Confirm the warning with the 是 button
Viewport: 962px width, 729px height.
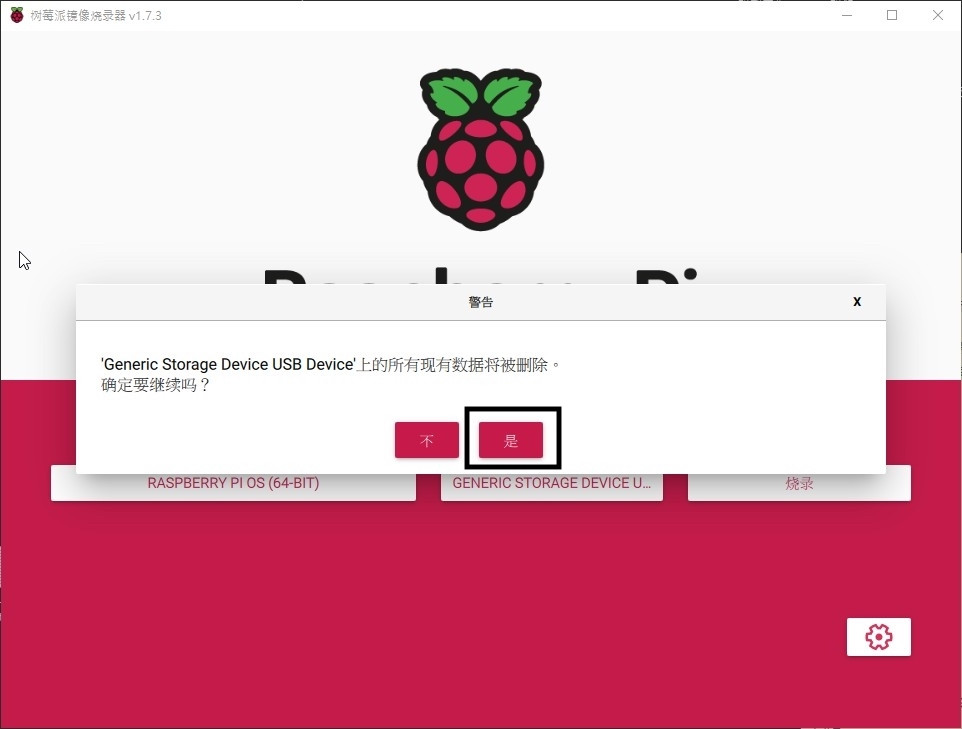click(x=510, y=440)
